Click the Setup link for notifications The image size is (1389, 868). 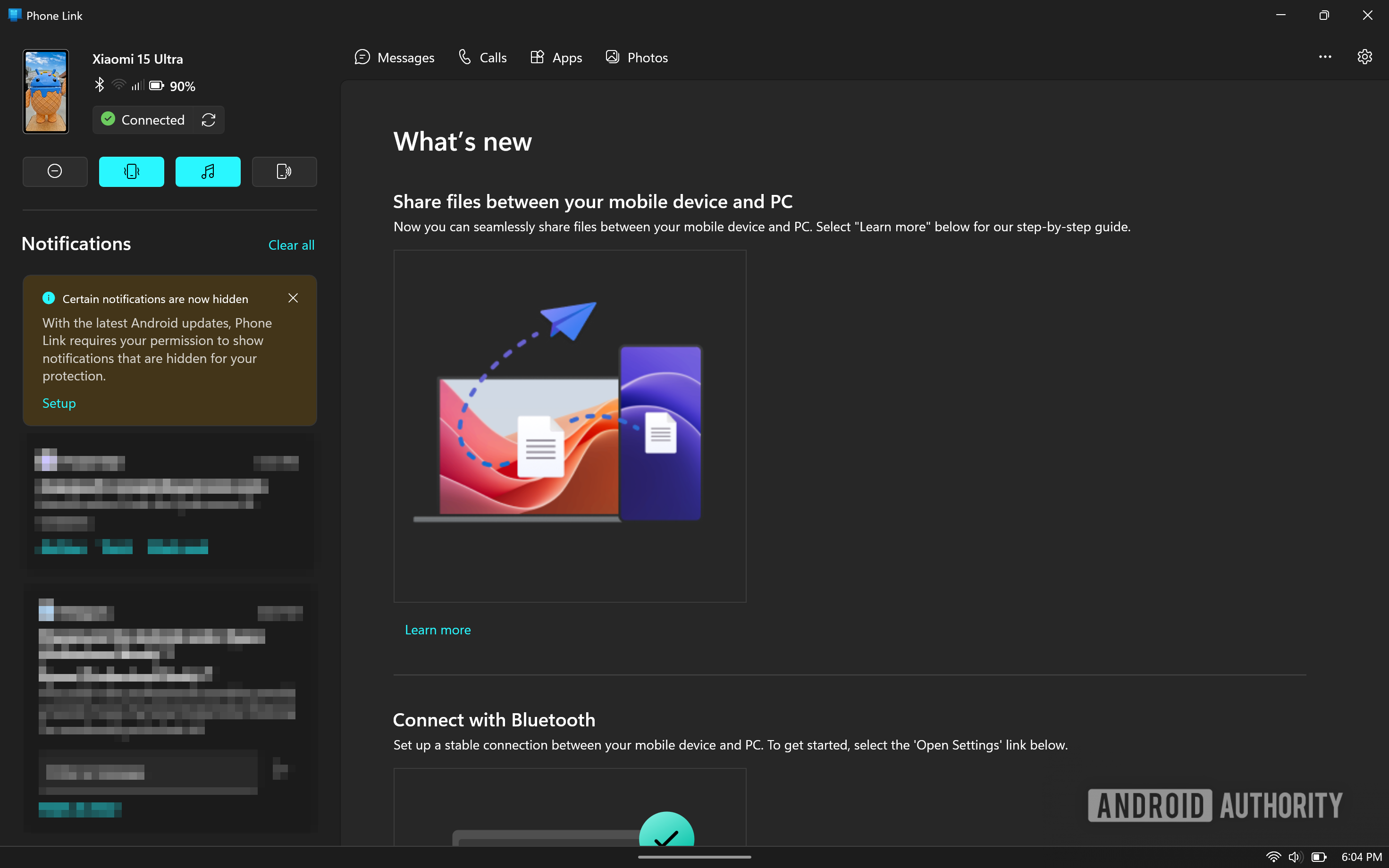pyautogui.click(x=59, y=403)
